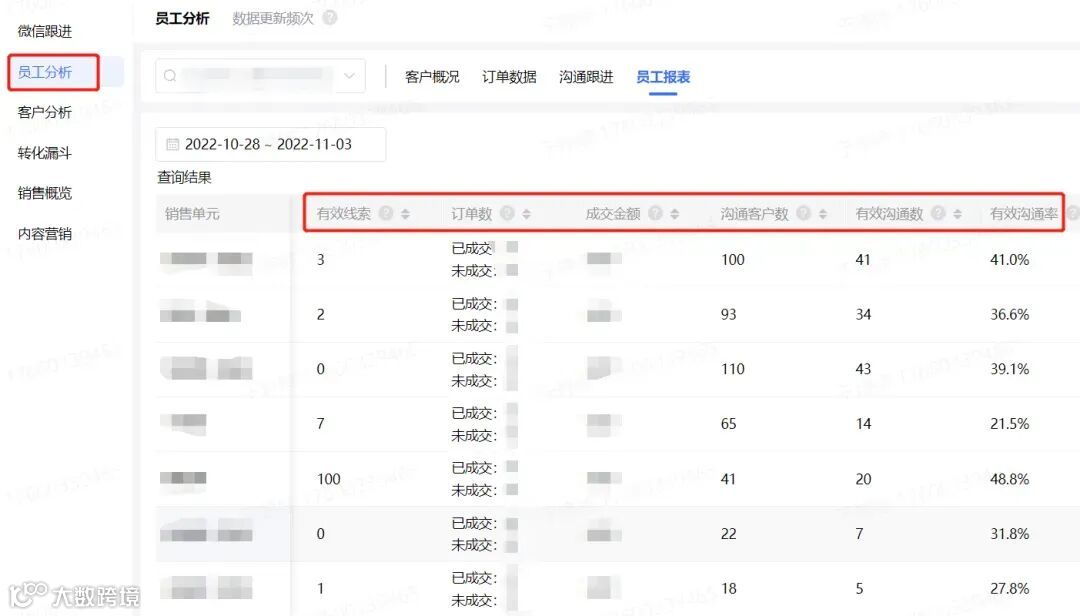This screenshot has width=1080, height=616.
Task: Sort by the 成交金额 column arrows
Action: (x=674, y=214)
